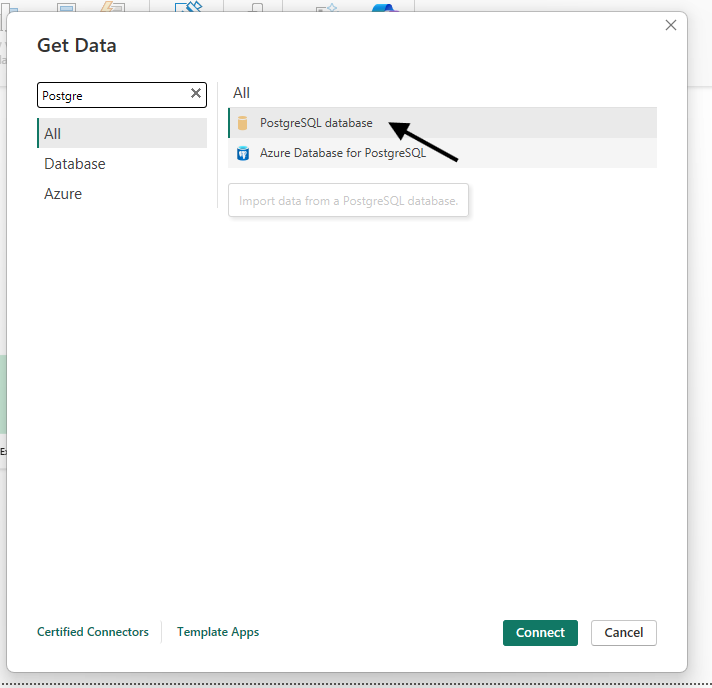
Task: Close the Get Data dialog
Action: [671, 25]
